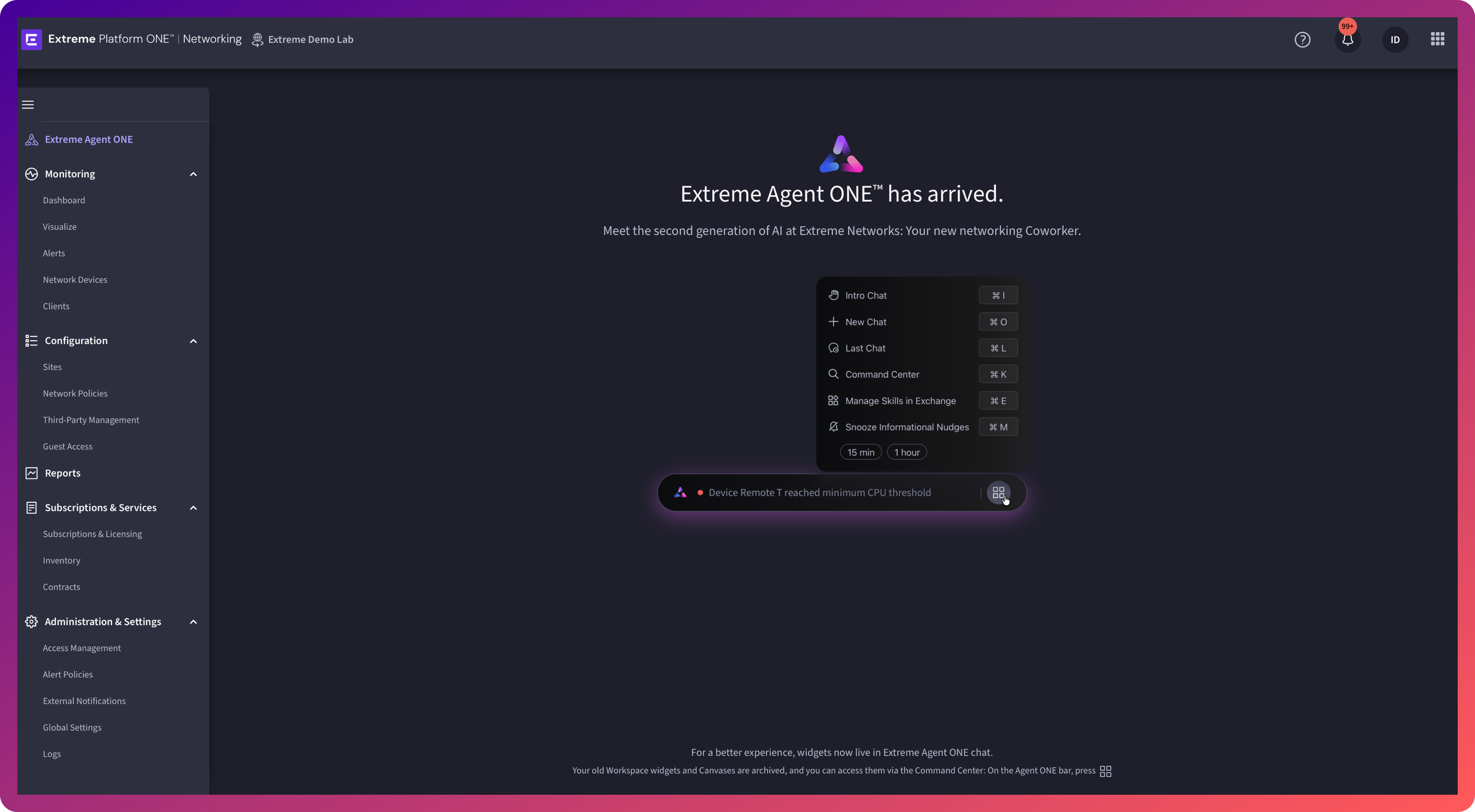Click the Agent ONE logo in chat bar
The width and height of the screenshot is (1475, 812).
click(x=680, y=492)
